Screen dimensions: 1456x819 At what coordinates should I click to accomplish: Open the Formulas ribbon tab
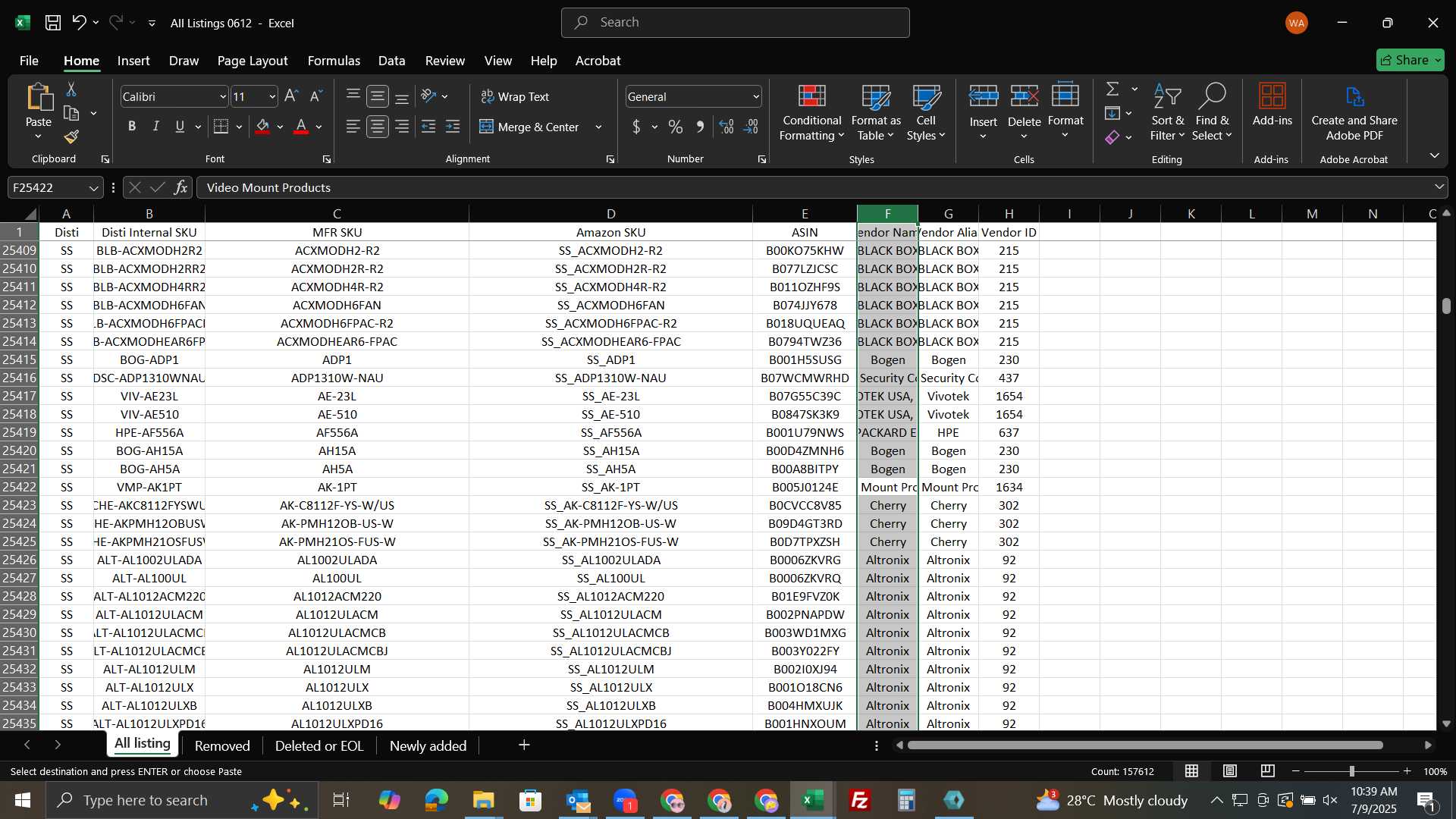[334, 61]
